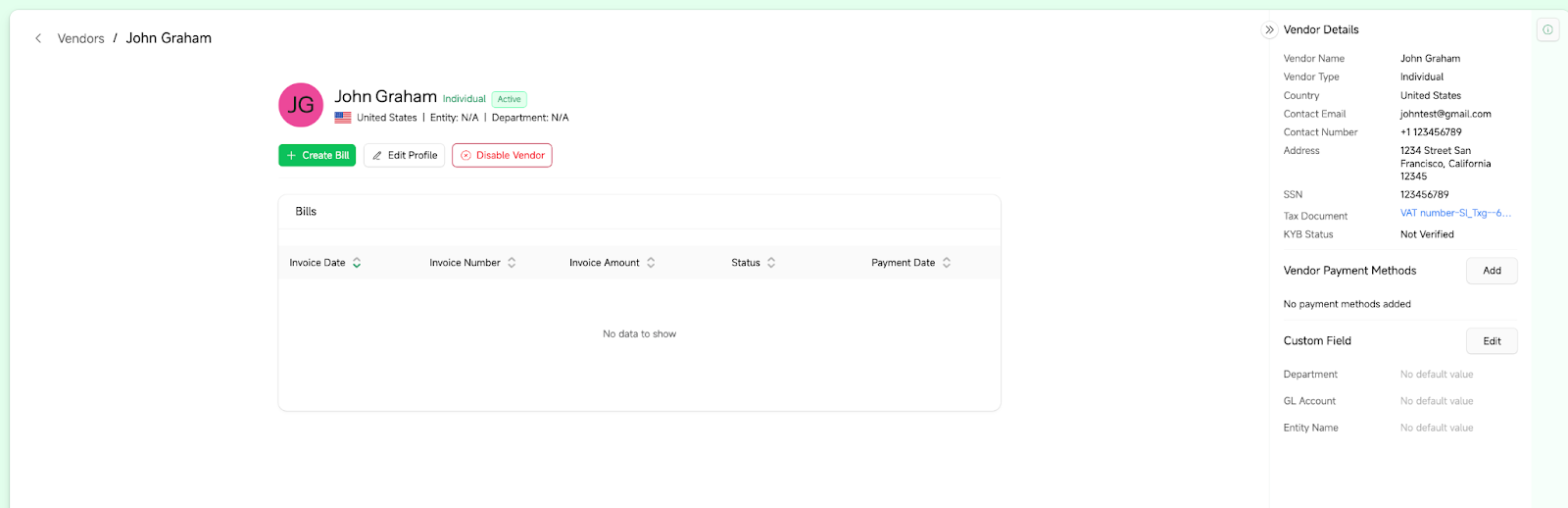Collapse the Vendor Details panel

1269,30
